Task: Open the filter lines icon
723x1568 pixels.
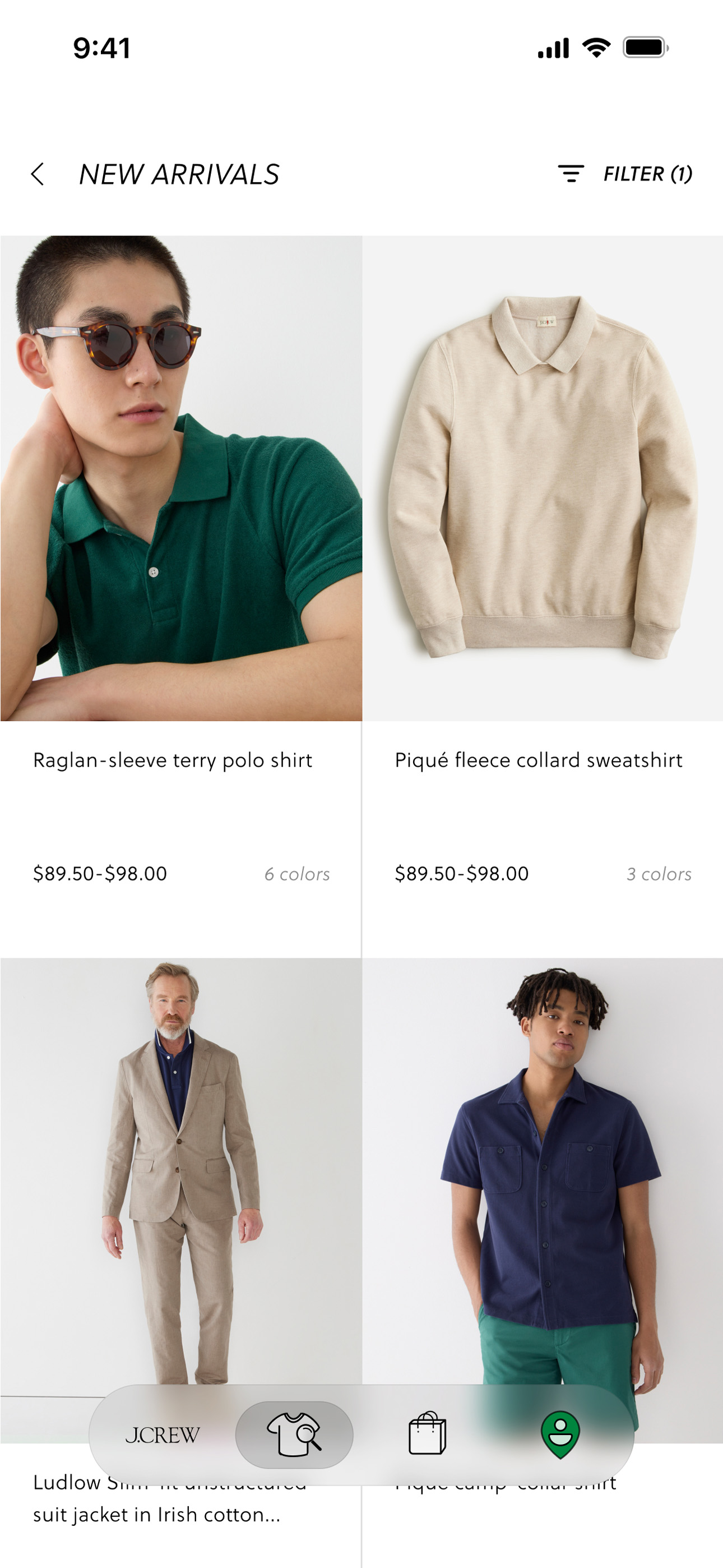Action: pyautogui.click(x=571, y=173)
